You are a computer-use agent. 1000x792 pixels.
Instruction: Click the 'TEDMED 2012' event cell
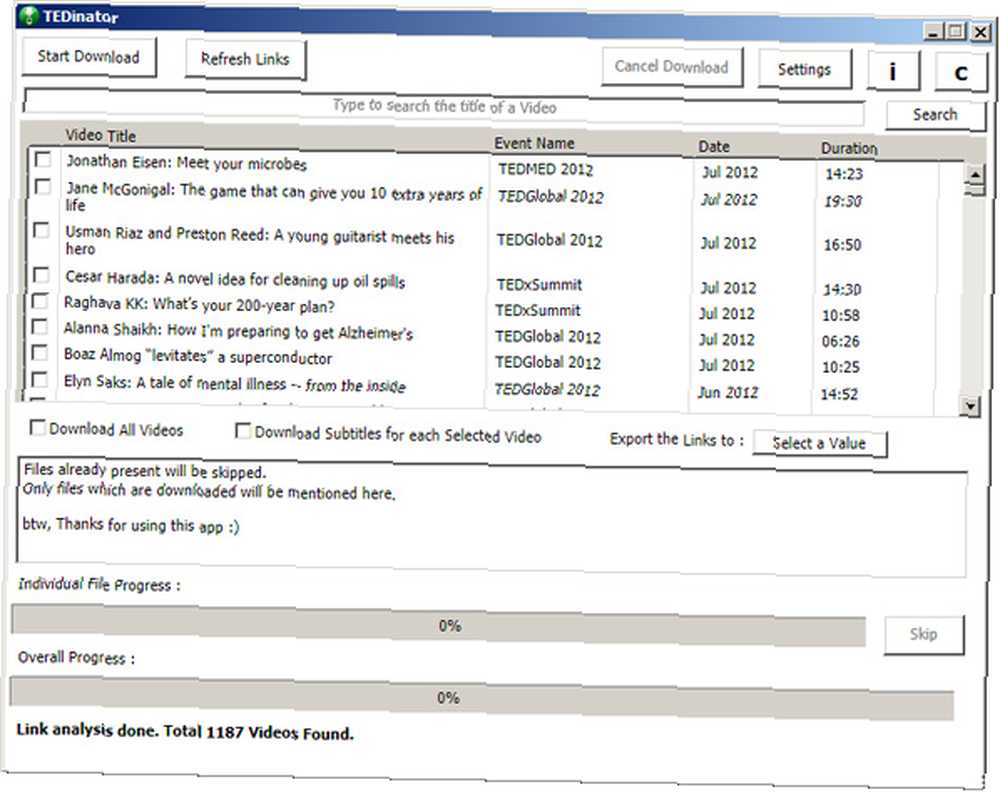pyautogui.click(x=546, y=169)
